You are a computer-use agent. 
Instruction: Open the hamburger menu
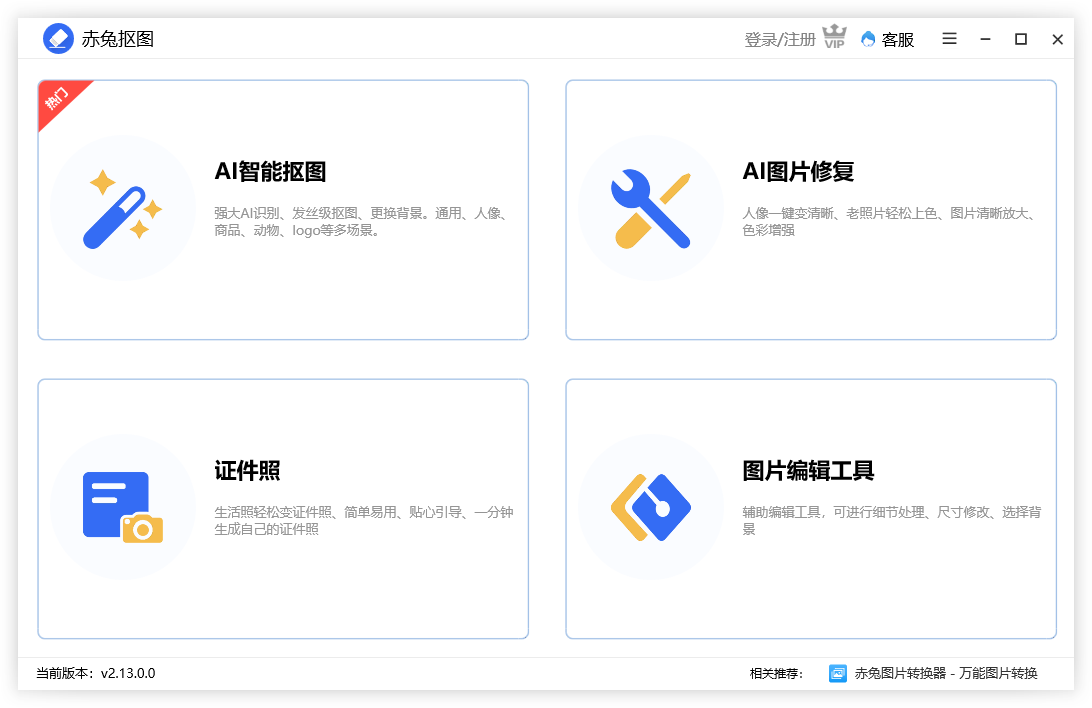(949, 38)
